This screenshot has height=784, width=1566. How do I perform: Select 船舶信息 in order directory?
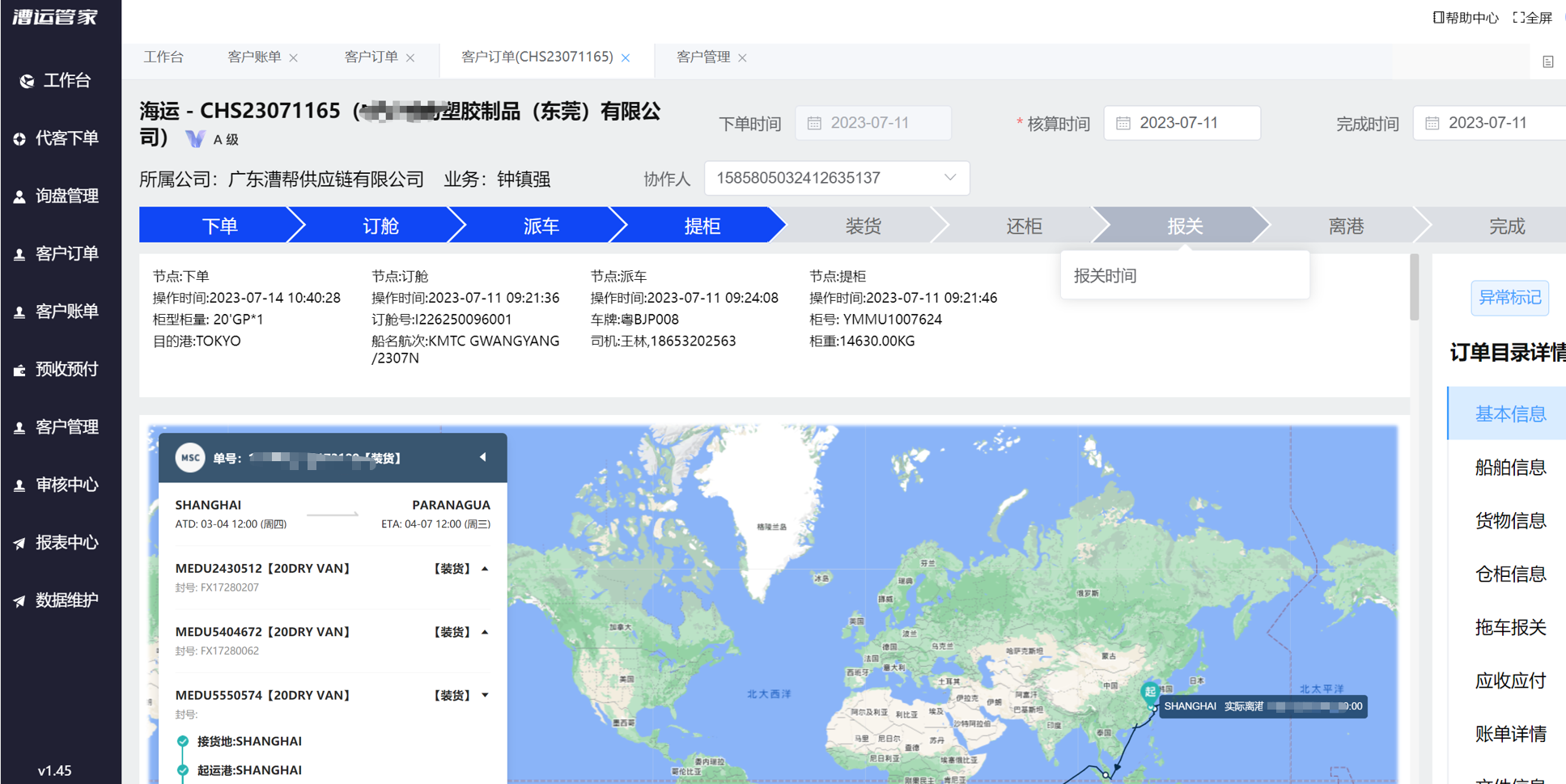pos(1509,468)
